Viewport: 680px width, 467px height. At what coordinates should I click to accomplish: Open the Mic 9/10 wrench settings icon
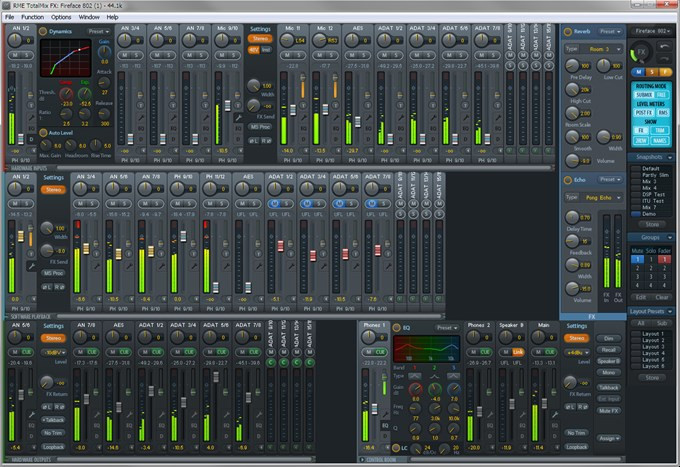(238, 117)
